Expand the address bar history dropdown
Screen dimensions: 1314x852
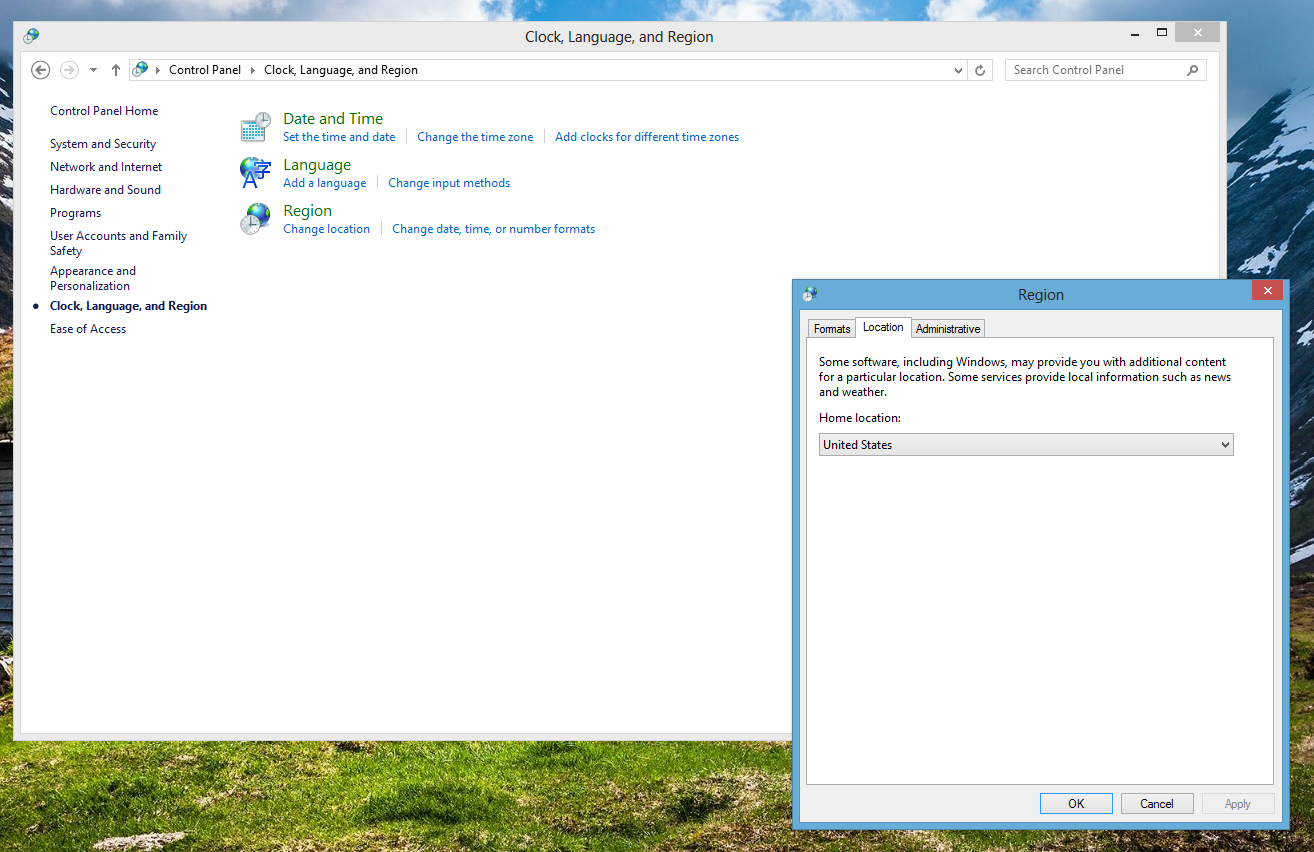click(959, 70)
